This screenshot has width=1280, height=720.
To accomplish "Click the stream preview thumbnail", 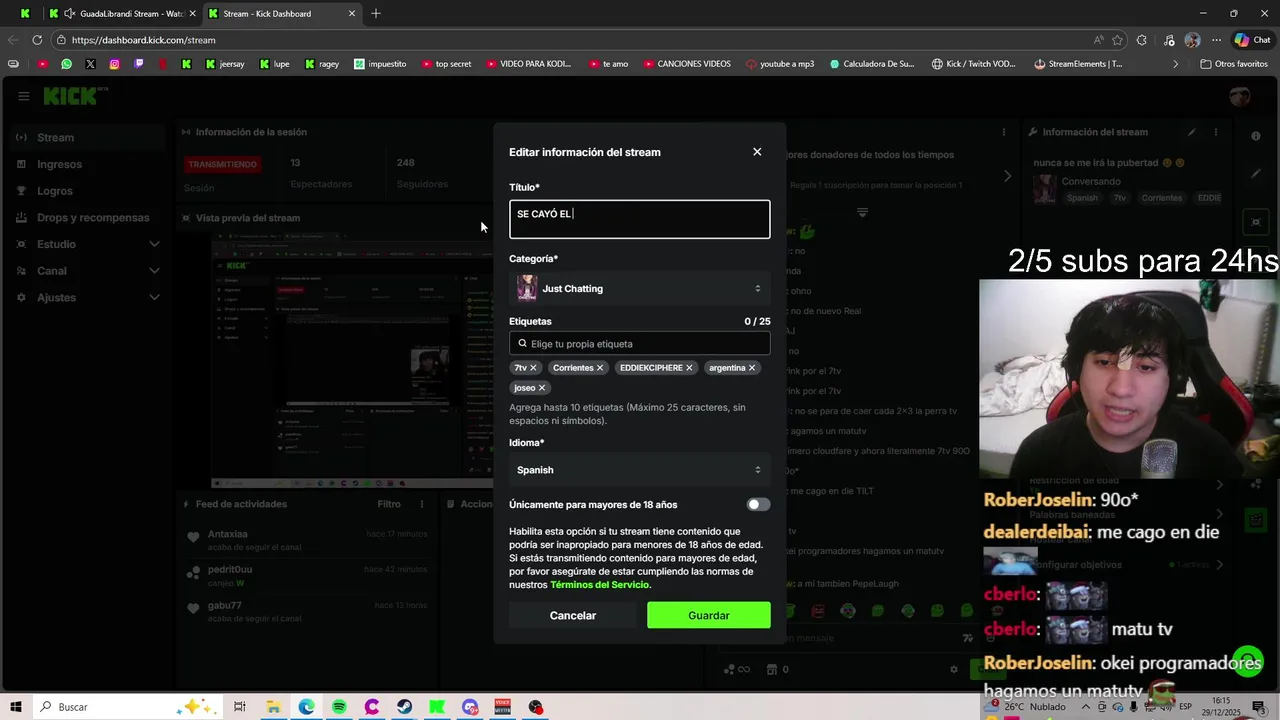I will [352, 361].
